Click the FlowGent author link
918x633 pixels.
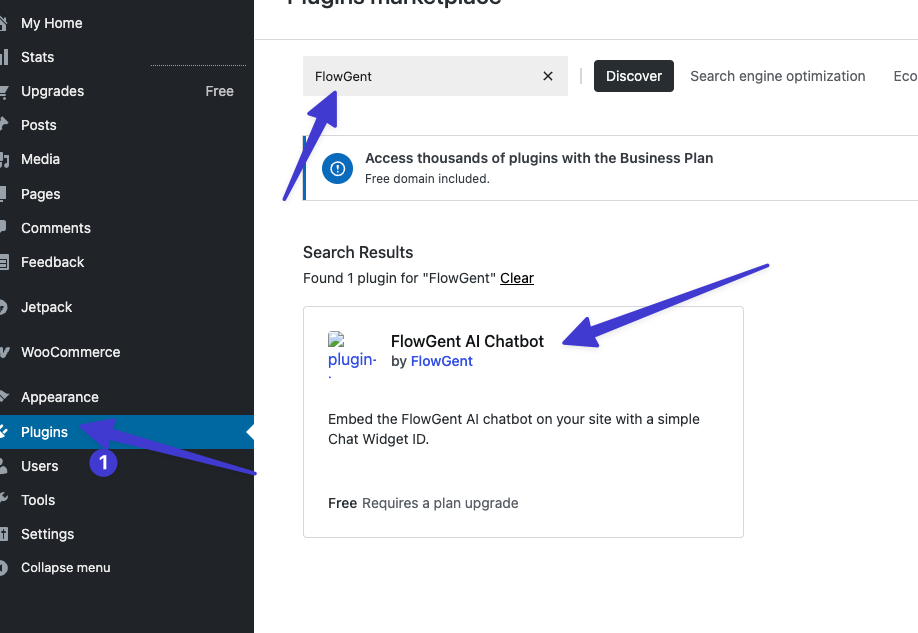(441, 361)
